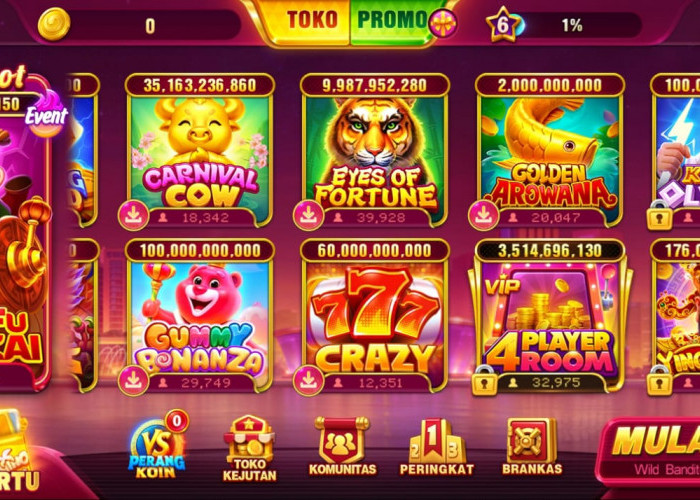Select the Eyes of Fortune game thumbnail
The image size is (700, 500).
point(375,151)
